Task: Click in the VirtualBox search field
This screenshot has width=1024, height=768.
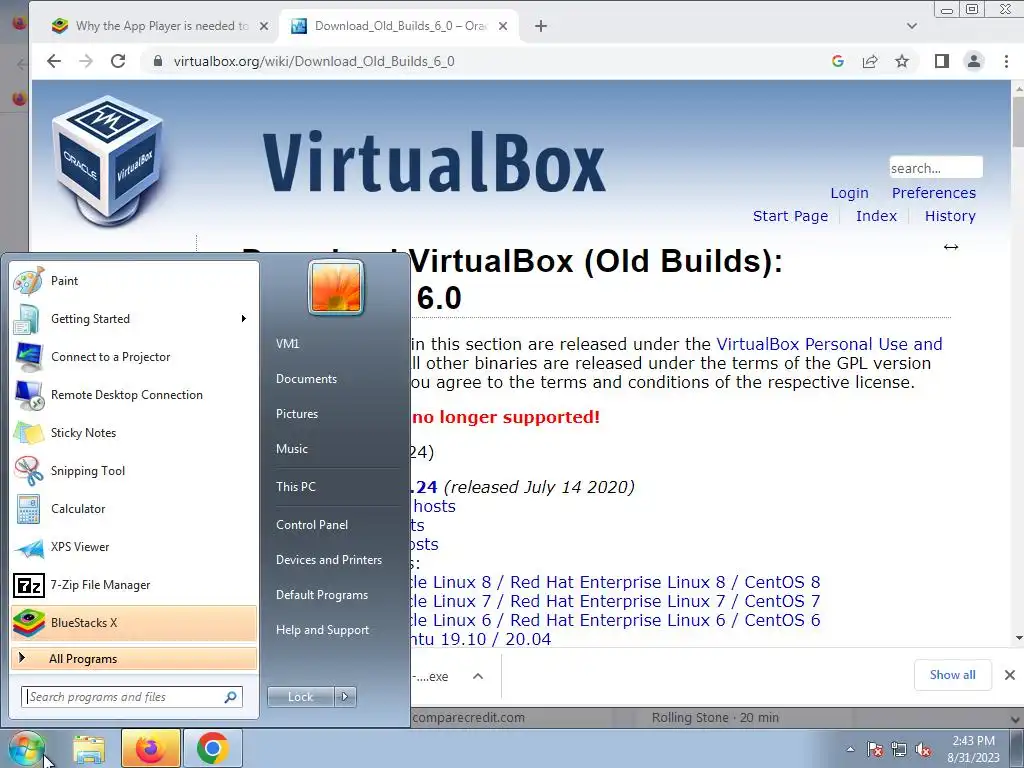Action: (x=936, y=168)
